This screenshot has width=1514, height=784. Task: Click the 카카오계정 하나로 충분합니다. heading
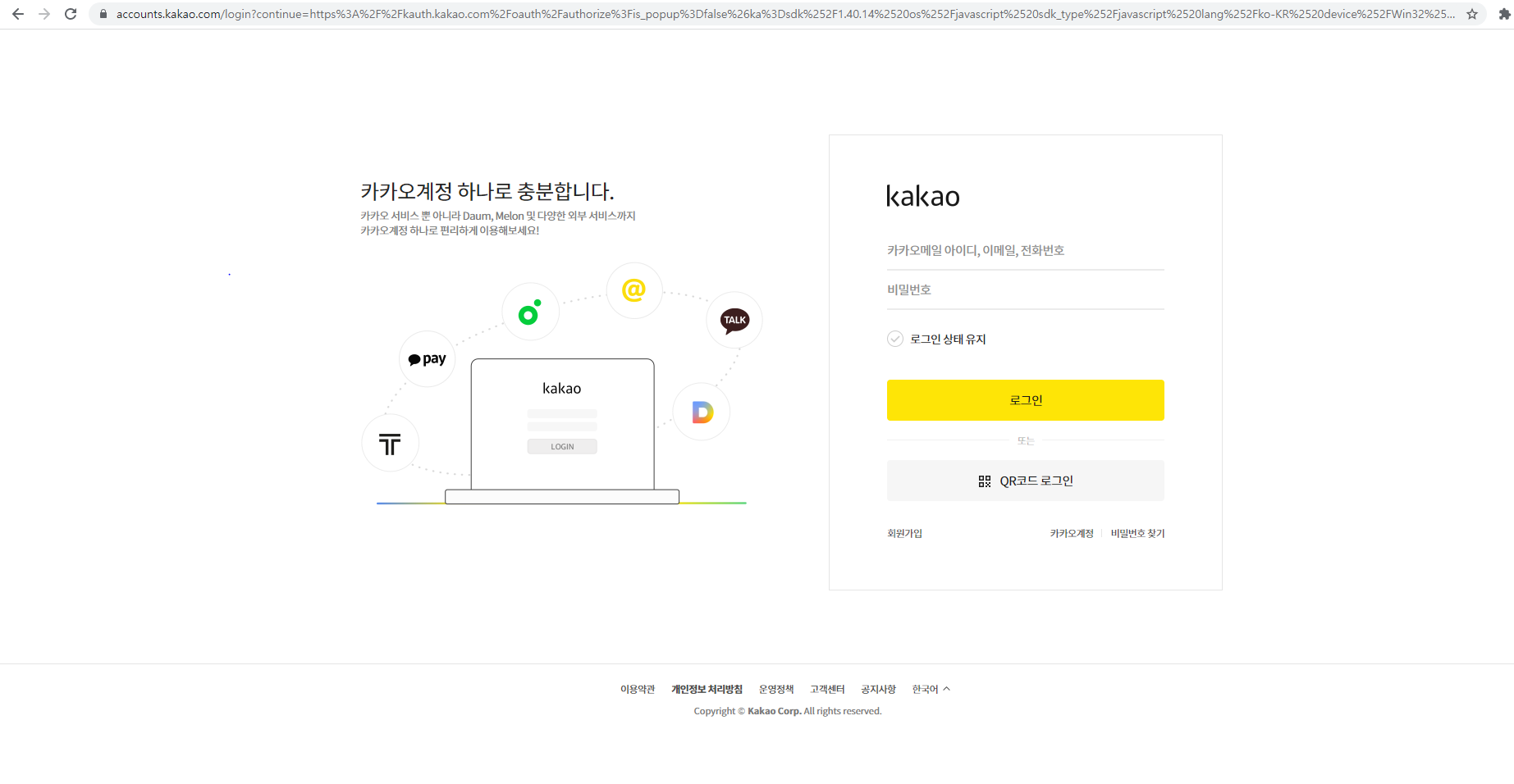pos(487,192)
